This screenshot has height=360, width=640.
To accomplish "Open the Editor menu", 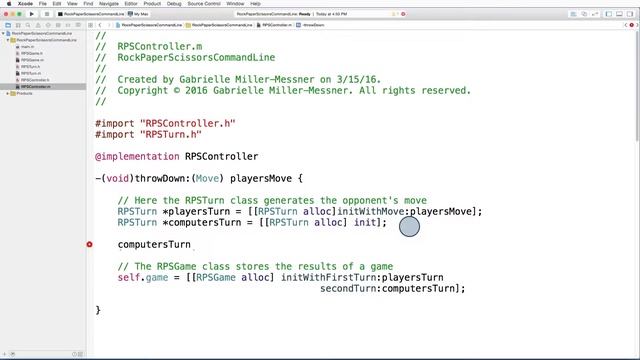I will point(131,4).
